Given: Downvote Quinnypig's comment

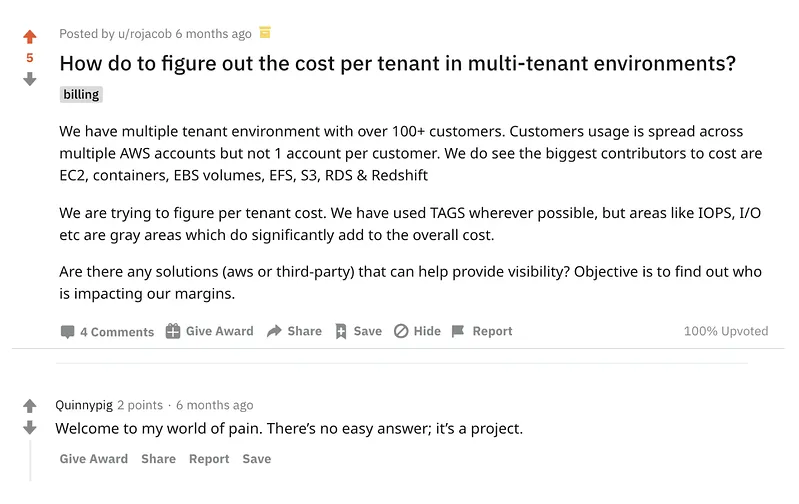Looking at the screenshot, I should point(29,428).
